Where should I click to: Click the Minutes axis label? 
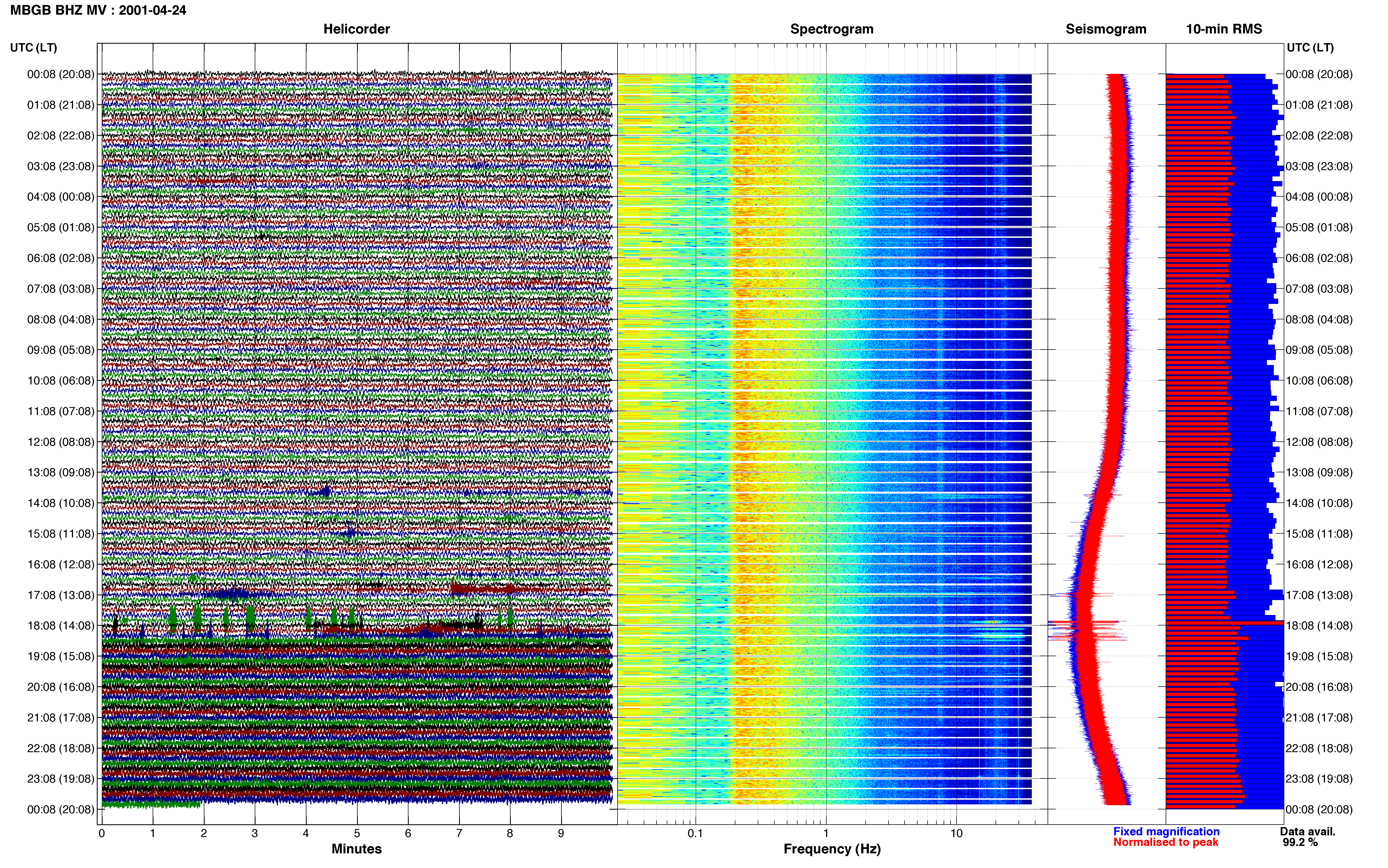pos(356,848)
